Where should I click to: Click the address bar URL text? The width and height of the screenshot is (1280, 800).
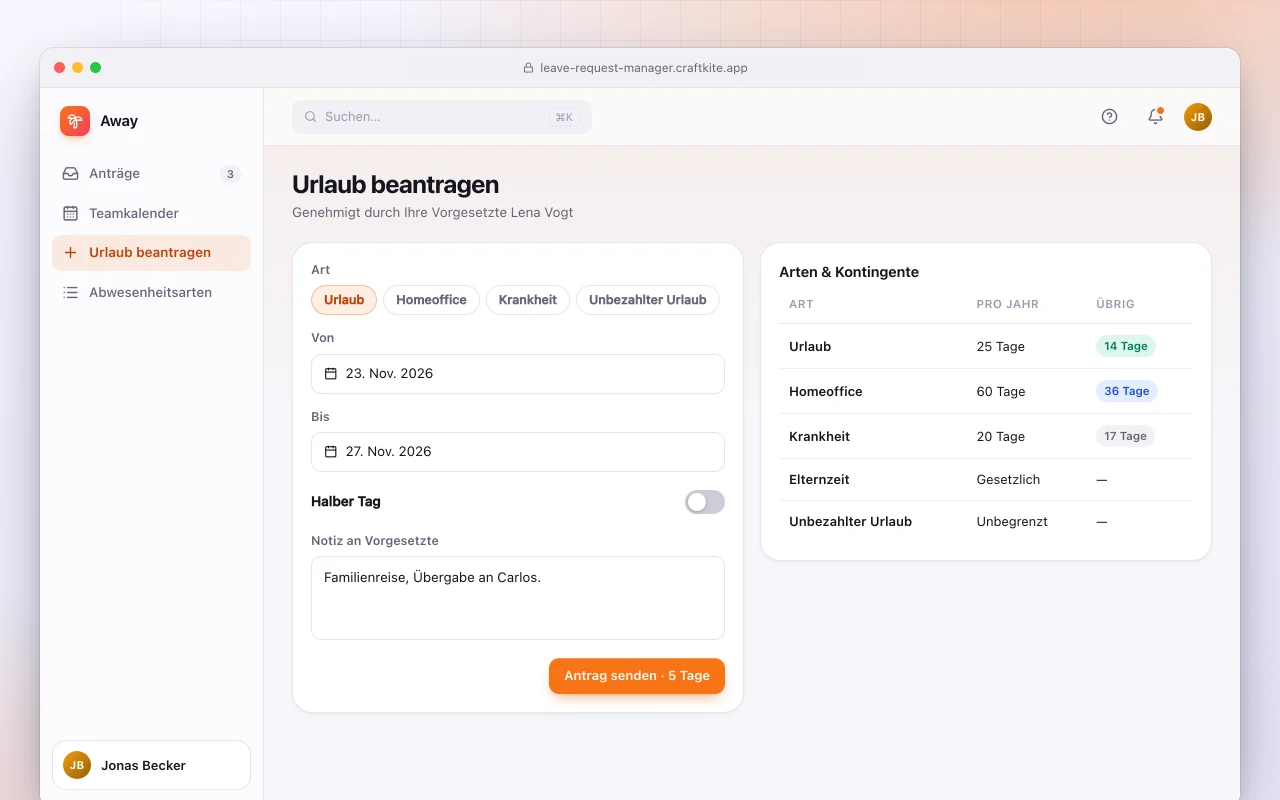tap(644, 68)
